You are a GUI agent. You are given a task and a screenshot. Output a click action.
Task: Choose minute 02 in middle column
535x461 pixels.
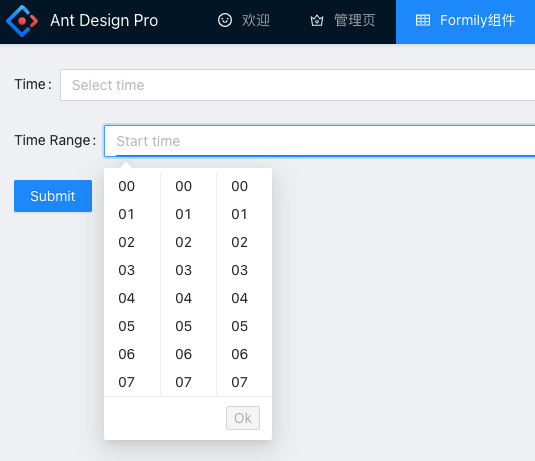click(188, 242)
